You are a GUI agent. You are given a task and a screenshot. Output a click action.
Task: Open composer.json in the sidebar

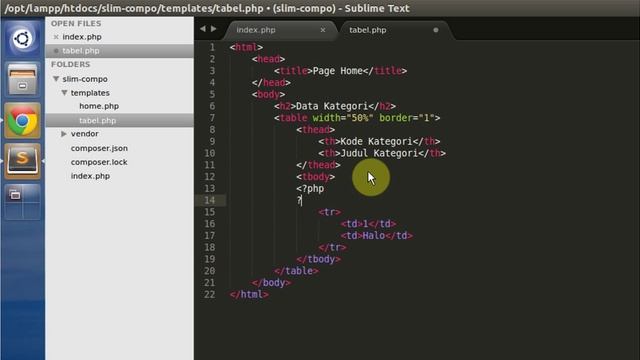pyautogui.click(x=99, y=148)
